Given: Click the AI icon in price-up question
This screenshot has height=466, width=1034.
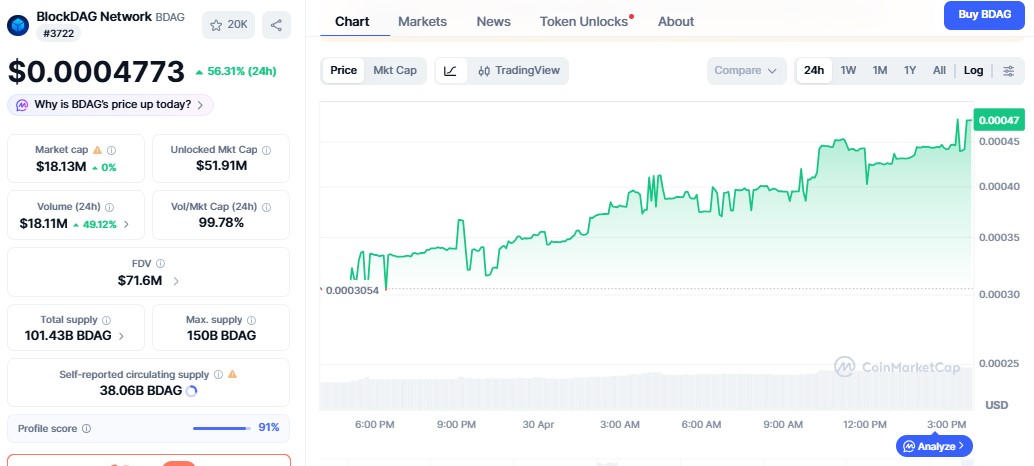Looking at the screenshot, I should coord(22,105).
